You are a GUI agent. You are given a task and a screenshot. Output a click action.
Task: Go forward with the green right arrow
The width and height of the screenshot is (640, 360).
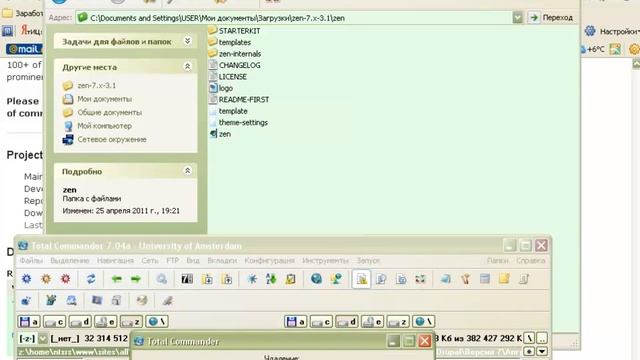point(136,279)
